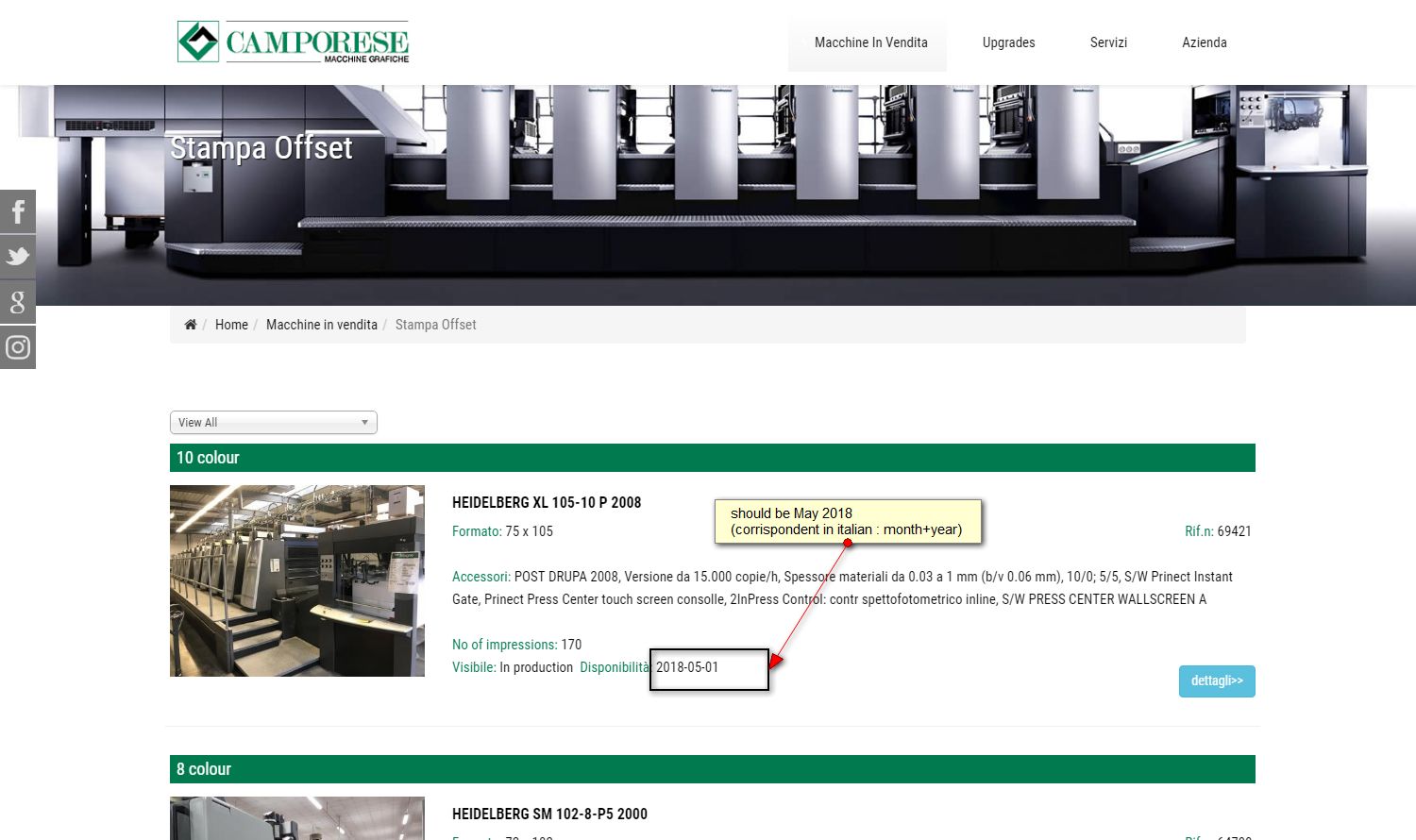Open the Upgrades menu item
The width and height of the screenshot is (1416, 840).
1008,42
